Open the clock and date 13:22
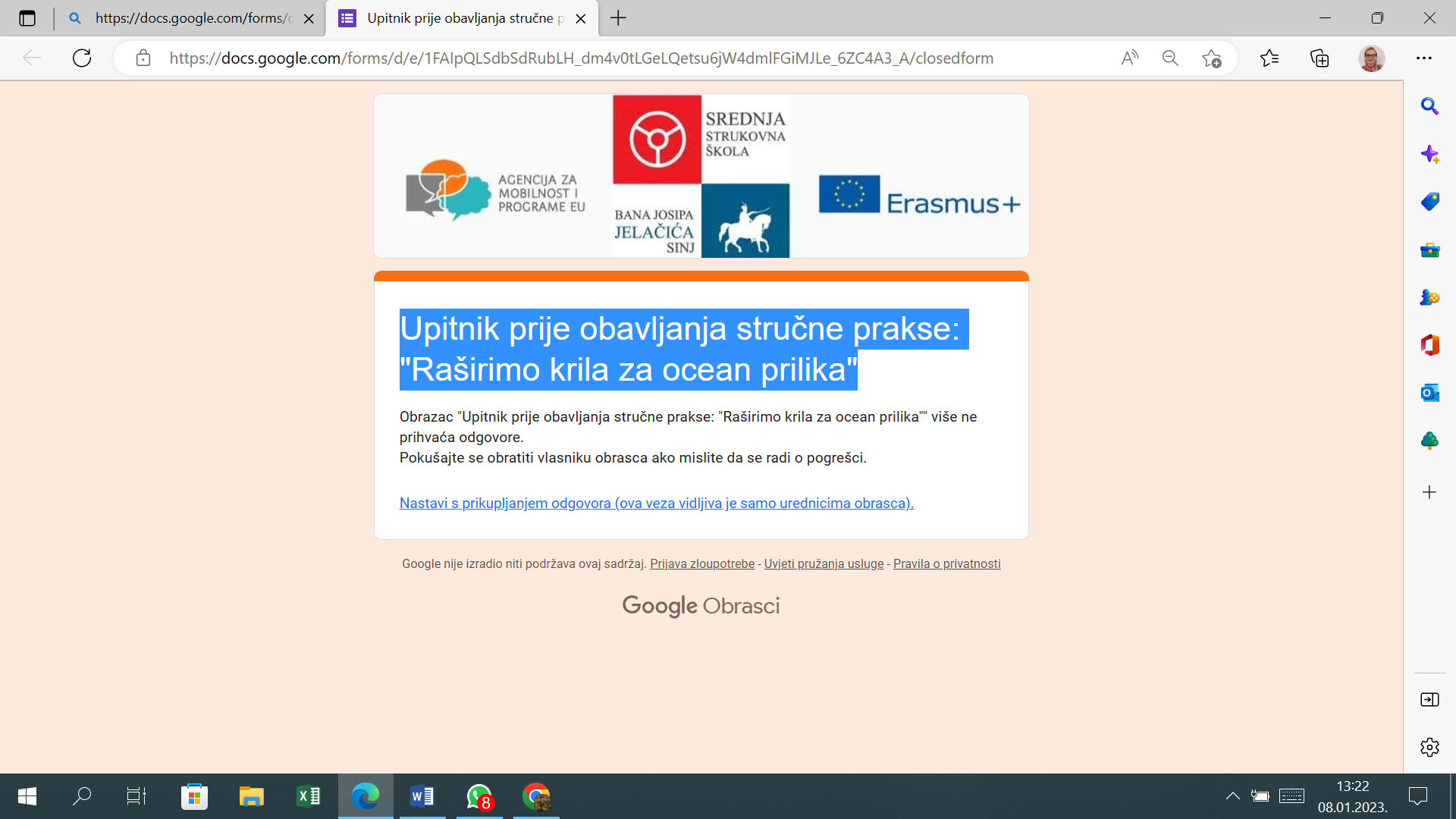The image size is (1456, 819). (x=1353, y=796)
